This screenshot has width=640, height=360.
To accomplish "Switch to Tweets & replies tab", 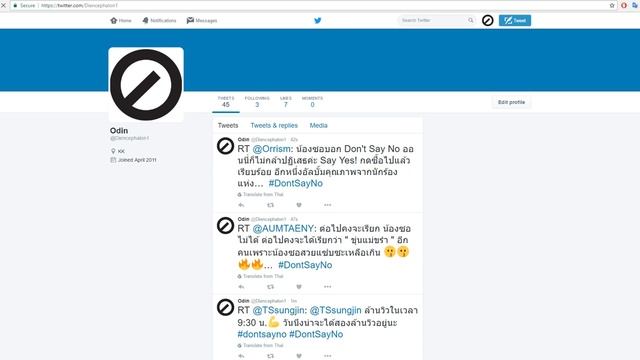I will [274, 125].
